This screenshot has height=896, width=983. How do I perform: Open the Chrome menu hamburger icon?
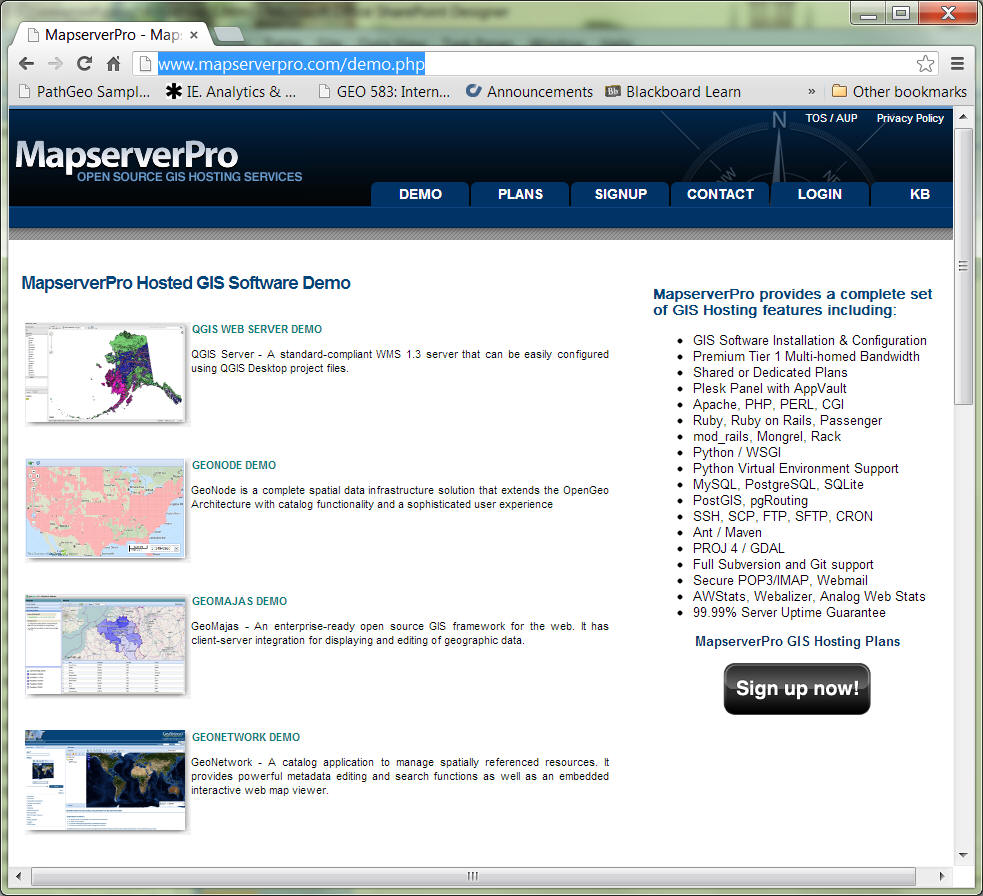(957, 63)
